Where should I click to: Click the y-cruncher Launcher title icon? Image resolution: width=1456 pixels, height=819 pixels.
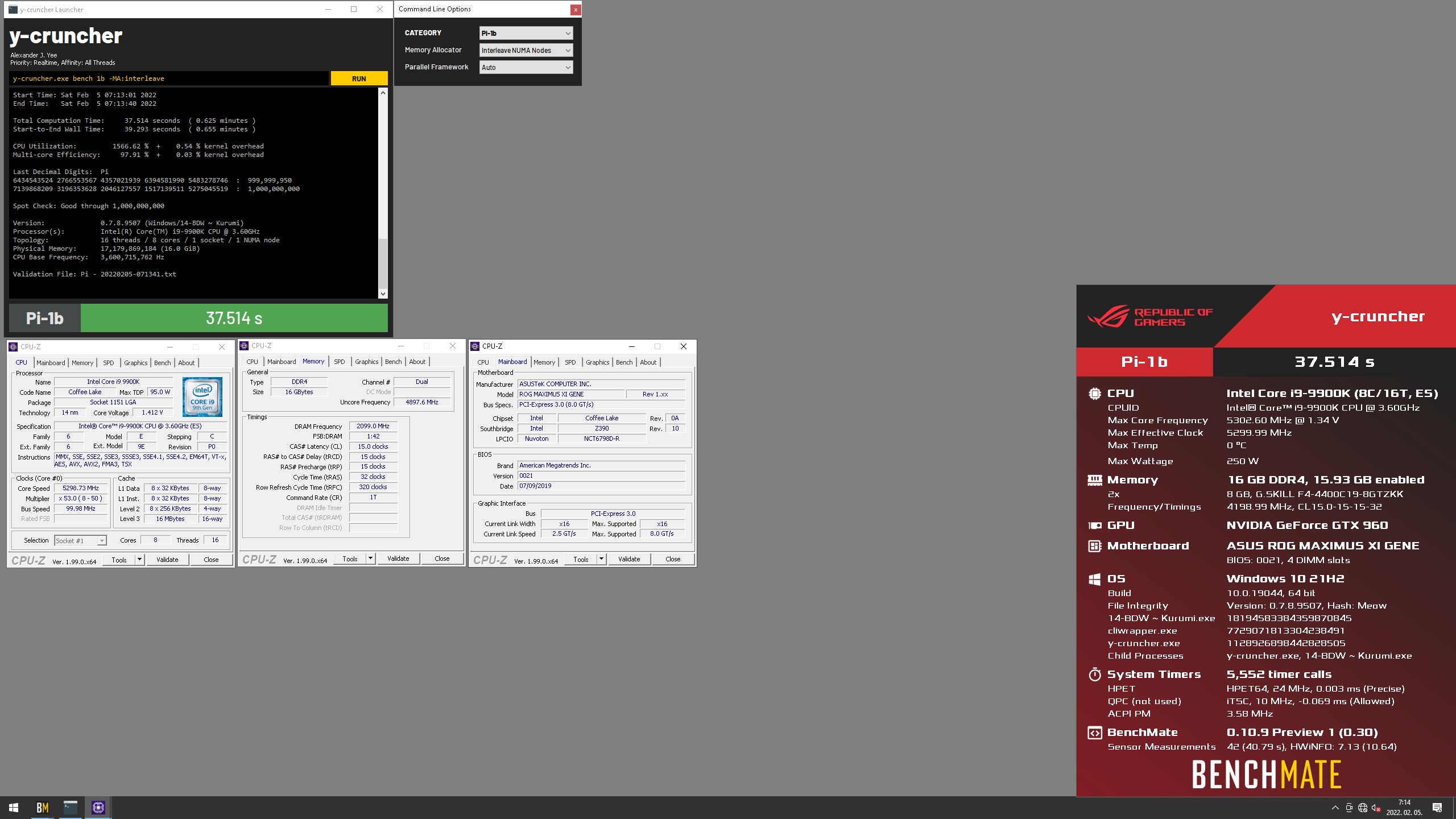(x=13, y=9)
